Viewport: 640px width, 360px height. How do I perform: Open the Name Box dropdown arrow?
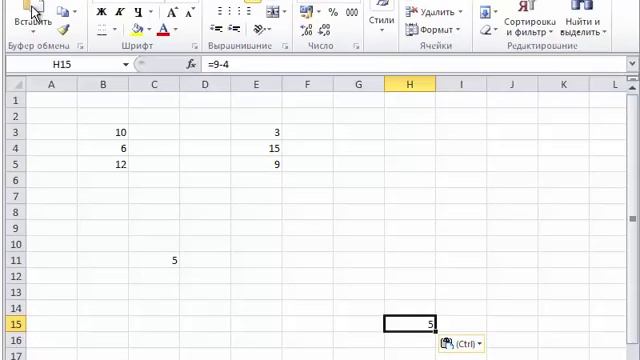[126, 64]
